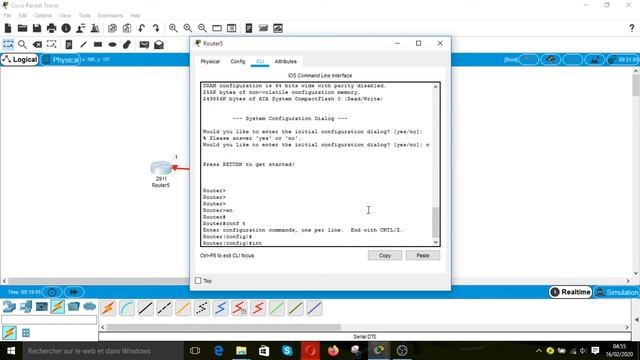Screen dimensions: 640x360
Task: Choose the Inspect magnifier tool
Action: 22,44
